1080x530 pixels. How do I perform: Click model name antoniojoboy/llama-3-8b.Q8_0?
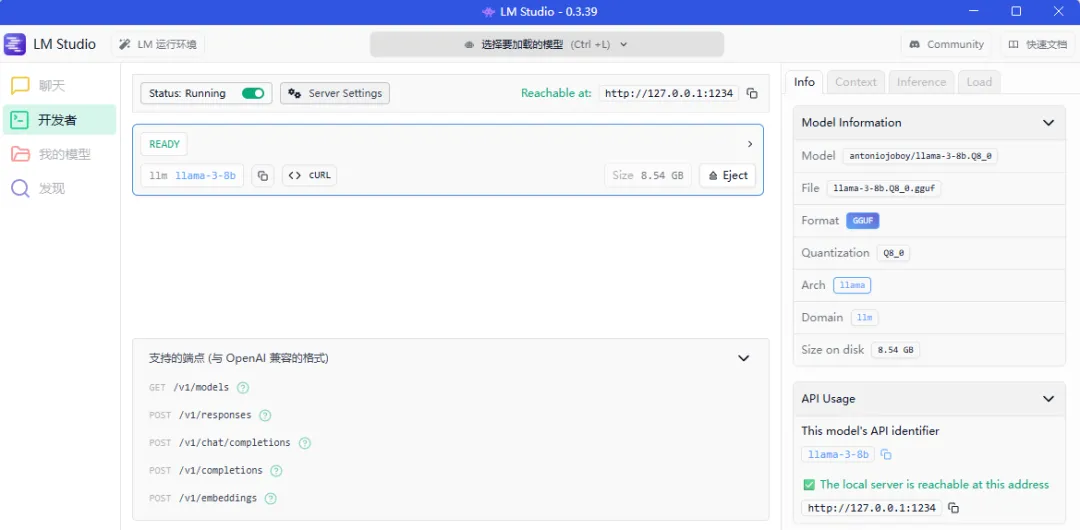click(920, 156)
